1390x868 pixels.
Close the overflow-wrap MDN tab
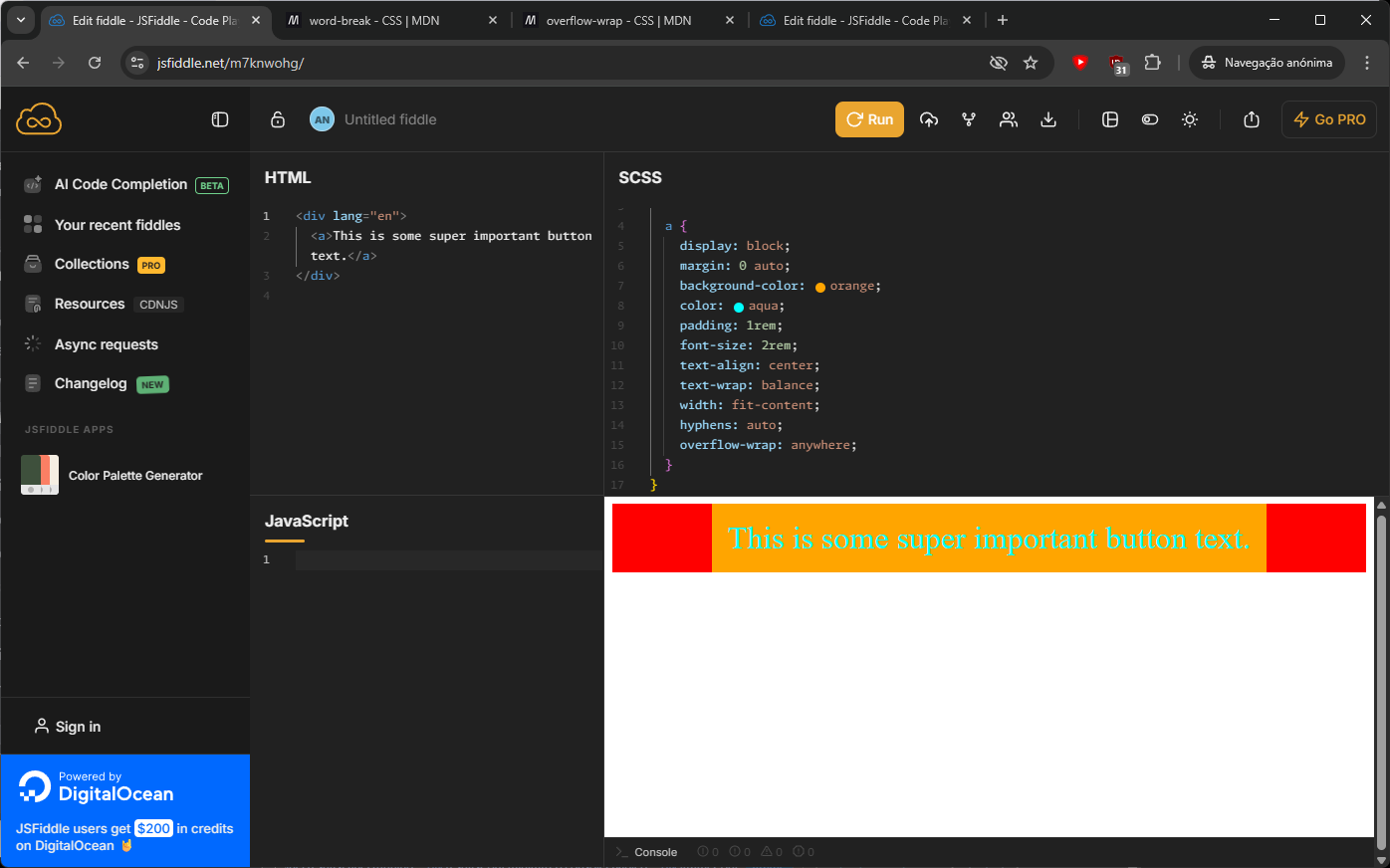(x=729, y=20)
